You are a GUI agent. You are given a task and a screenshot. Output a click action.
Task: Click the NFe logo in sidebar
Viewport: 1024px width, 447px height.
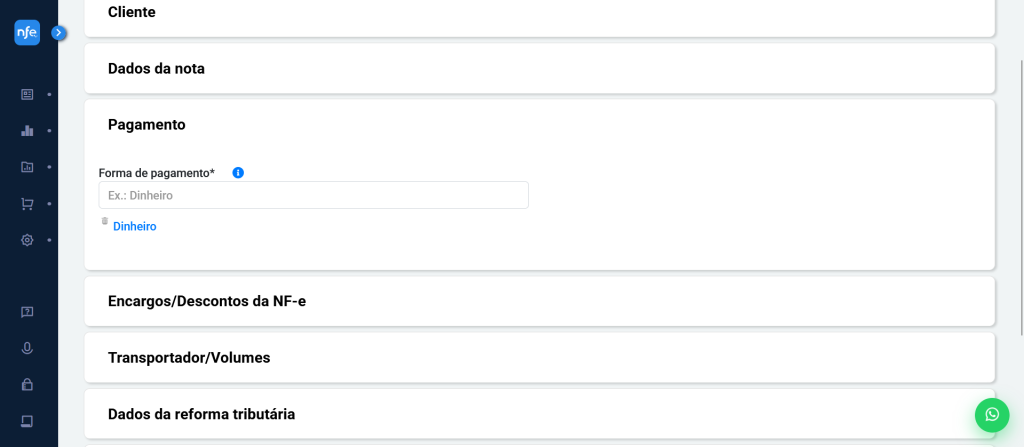[x=27, y=33]
